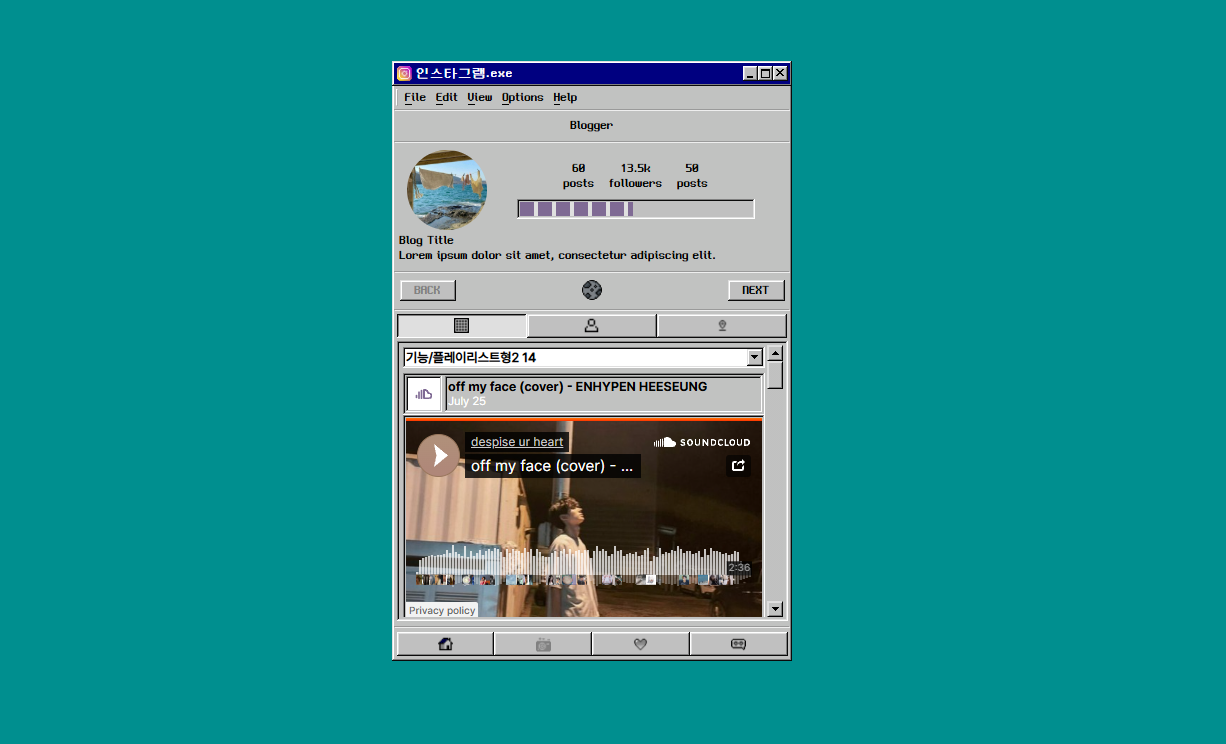Switch to the grid view tab

462,326
